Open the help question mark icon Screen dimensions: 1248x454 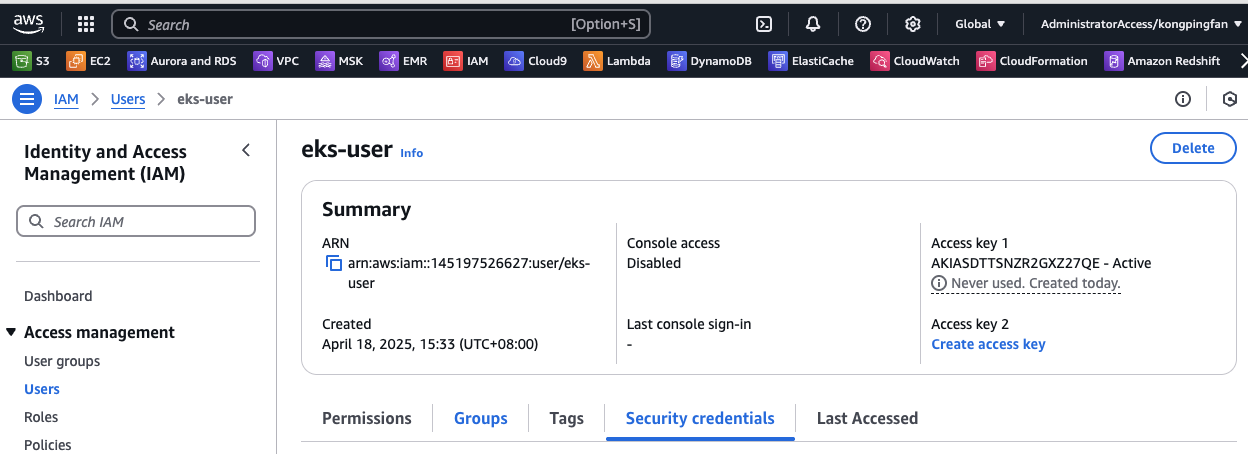pyautogui.click(x=863, y=24)
